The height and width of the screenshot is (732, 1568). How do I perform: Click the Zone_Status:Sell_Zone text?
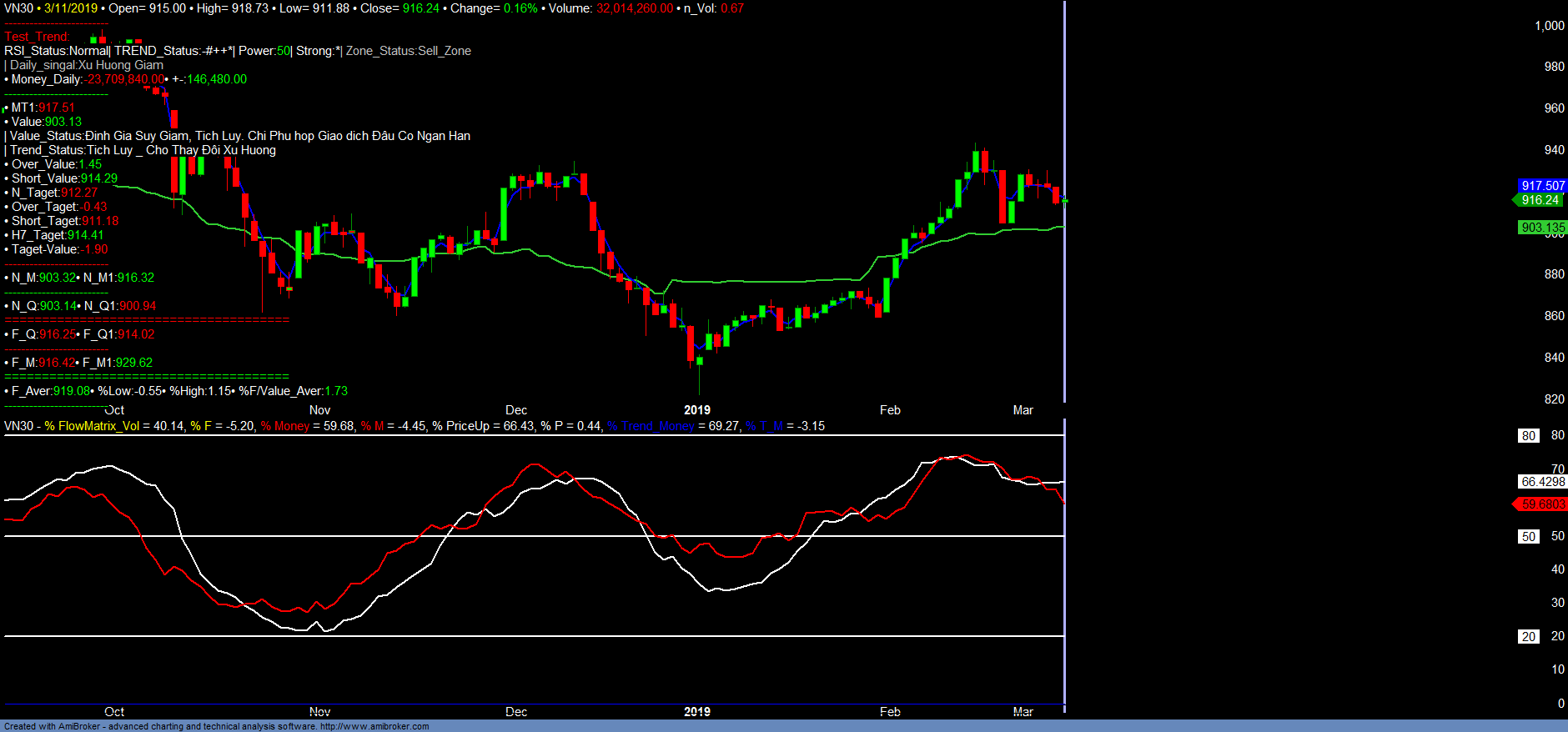(408, 51)
